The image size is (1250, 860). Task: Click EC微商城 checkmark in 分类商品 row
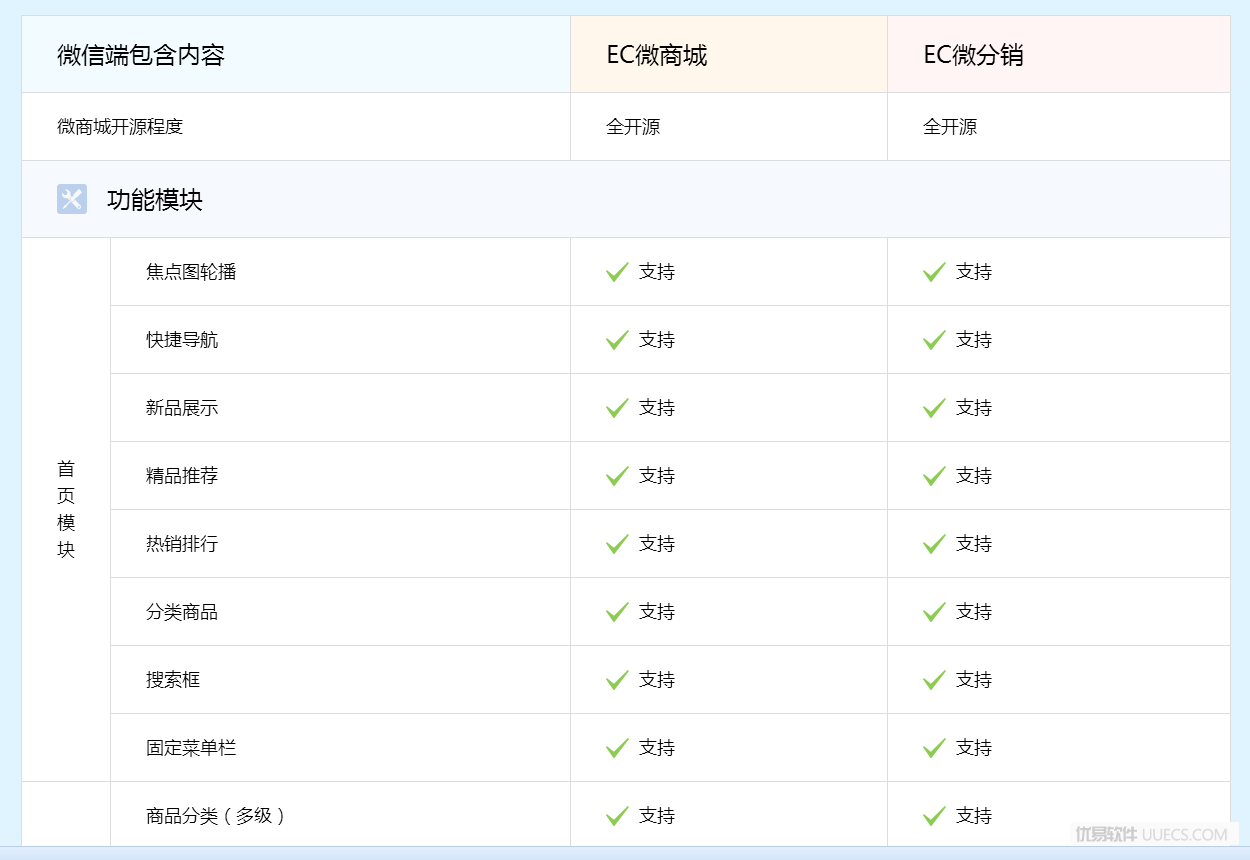(617, 612)
